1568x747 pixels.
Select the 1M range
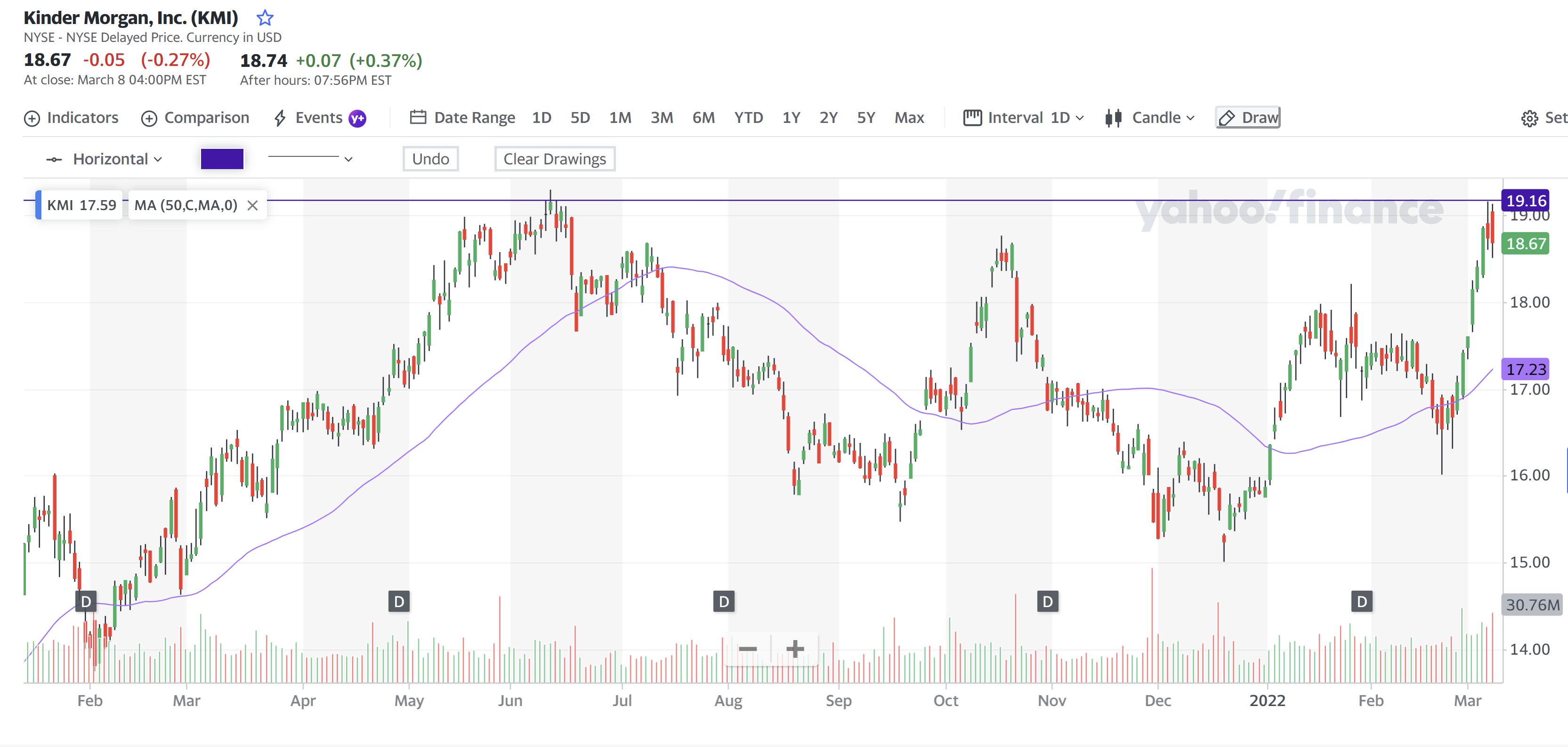620,117
